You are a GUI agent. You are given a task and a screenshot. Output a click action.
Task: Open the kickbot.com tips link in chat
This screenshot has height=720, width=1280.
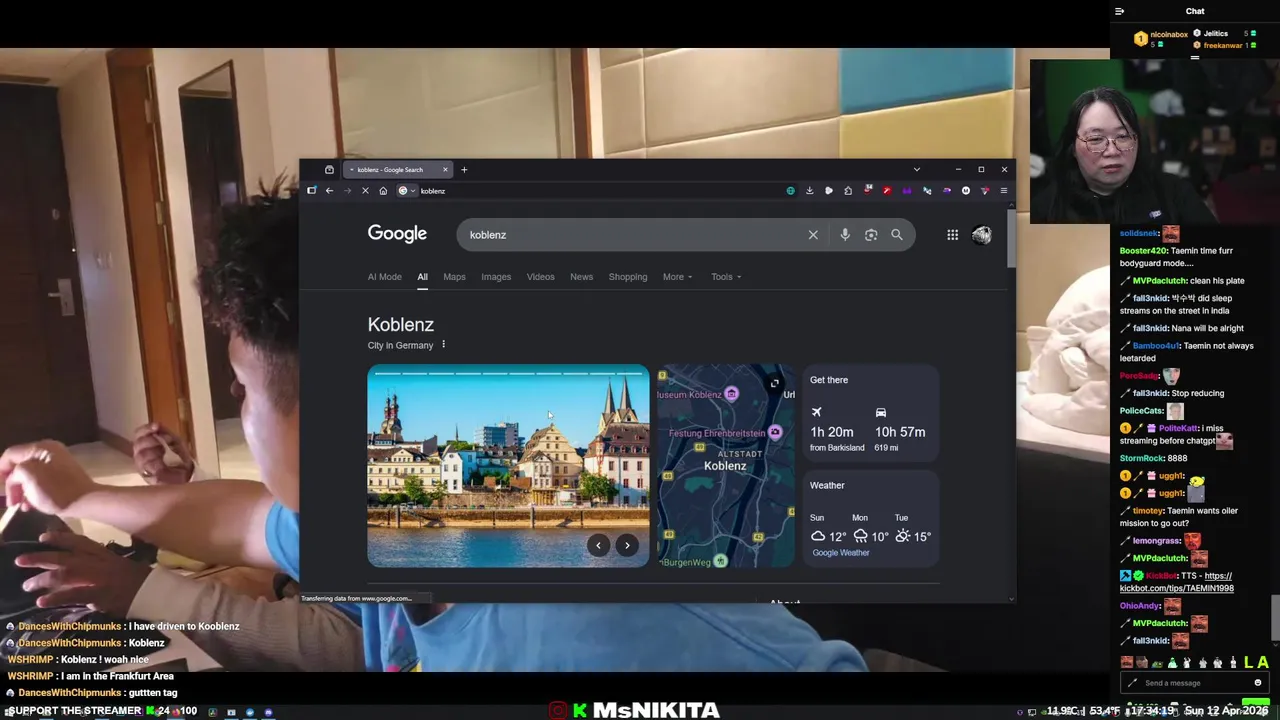tap(1176, 582)
